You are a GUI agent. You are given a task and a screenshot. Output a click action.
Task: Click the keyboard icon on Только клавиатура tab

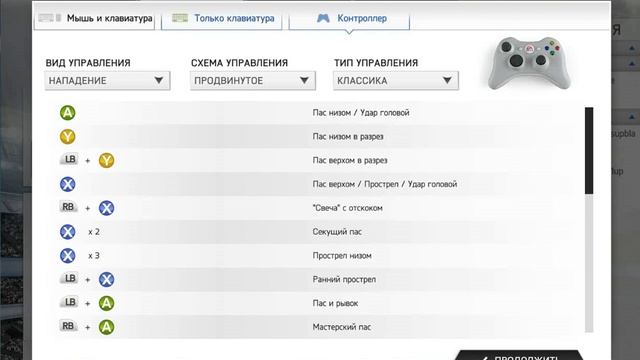(180, 18)
